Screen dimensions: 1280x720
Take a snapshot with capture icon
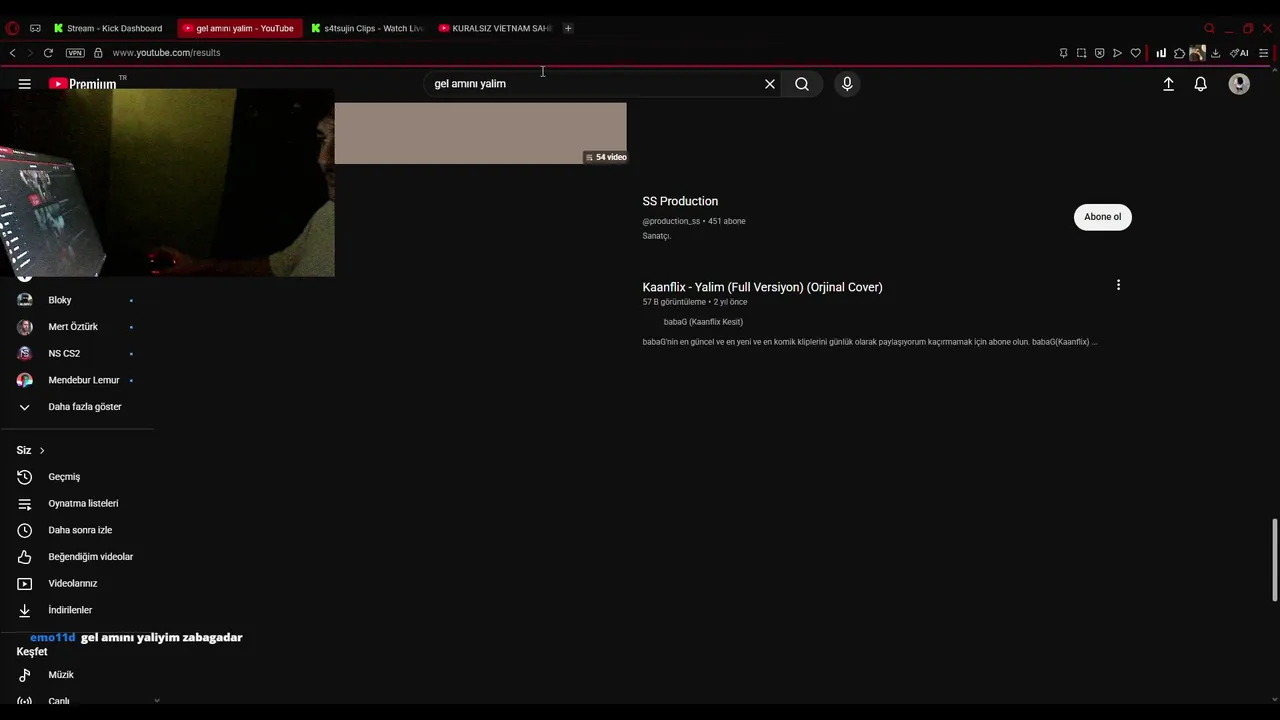click(1081, 53)
